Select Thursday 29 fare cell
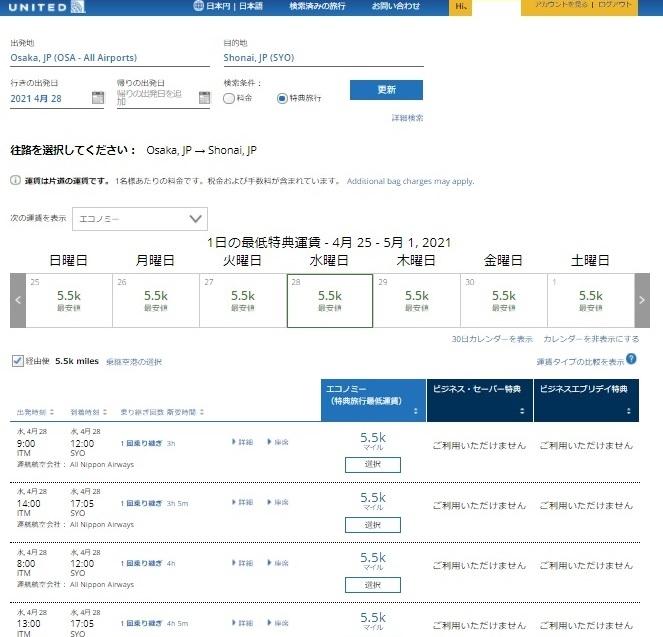The image size is (663, 637). tap(417, 300)
